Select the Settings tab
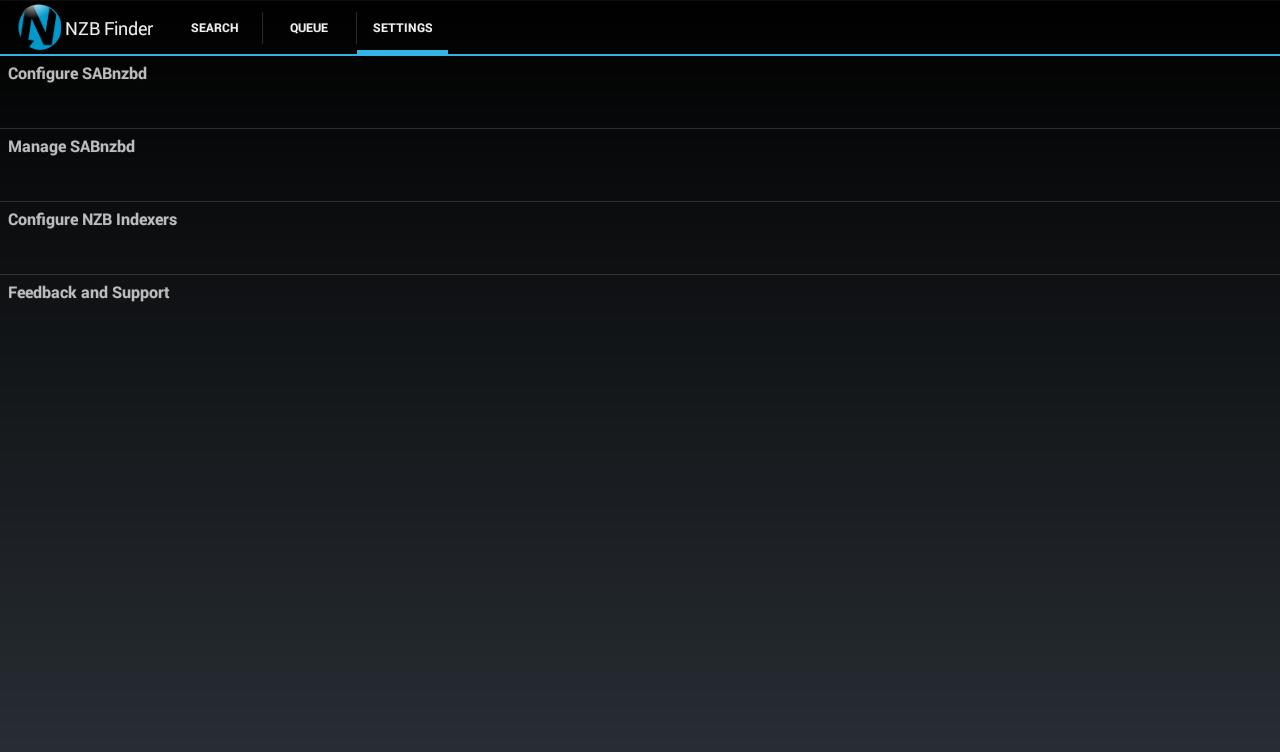 [402, 28]
